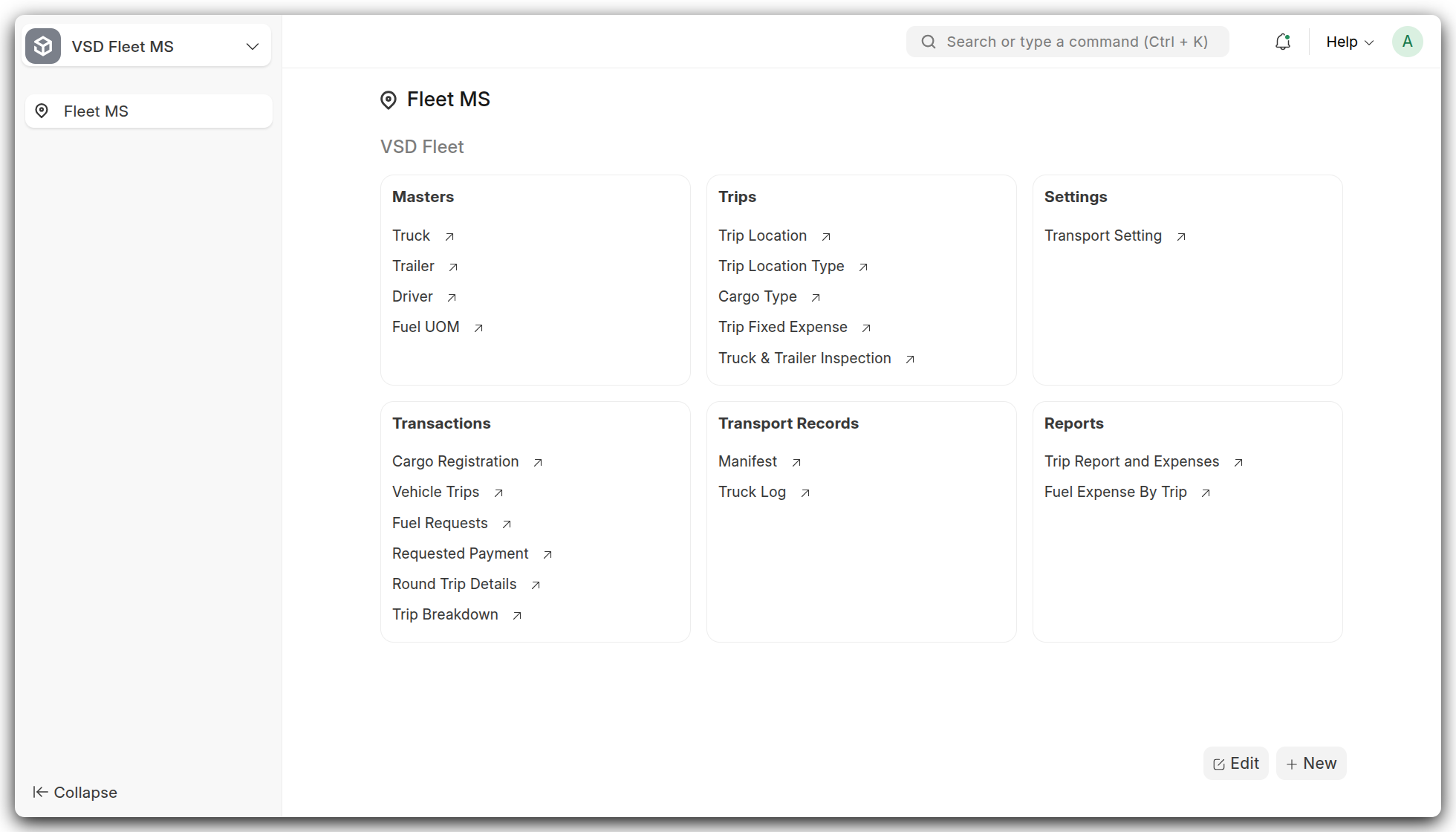The width and height of the screenshot is (1456, 832).
Task: Open the Trailer master link
Action: tap(413, 266)
